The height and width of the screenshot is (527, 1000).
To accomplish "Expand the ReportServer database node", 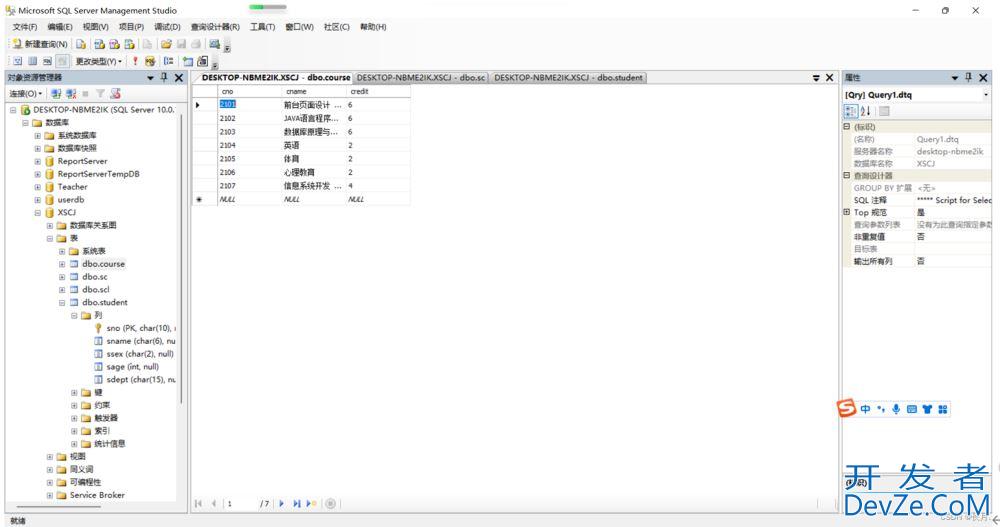I will coord(38,161).
